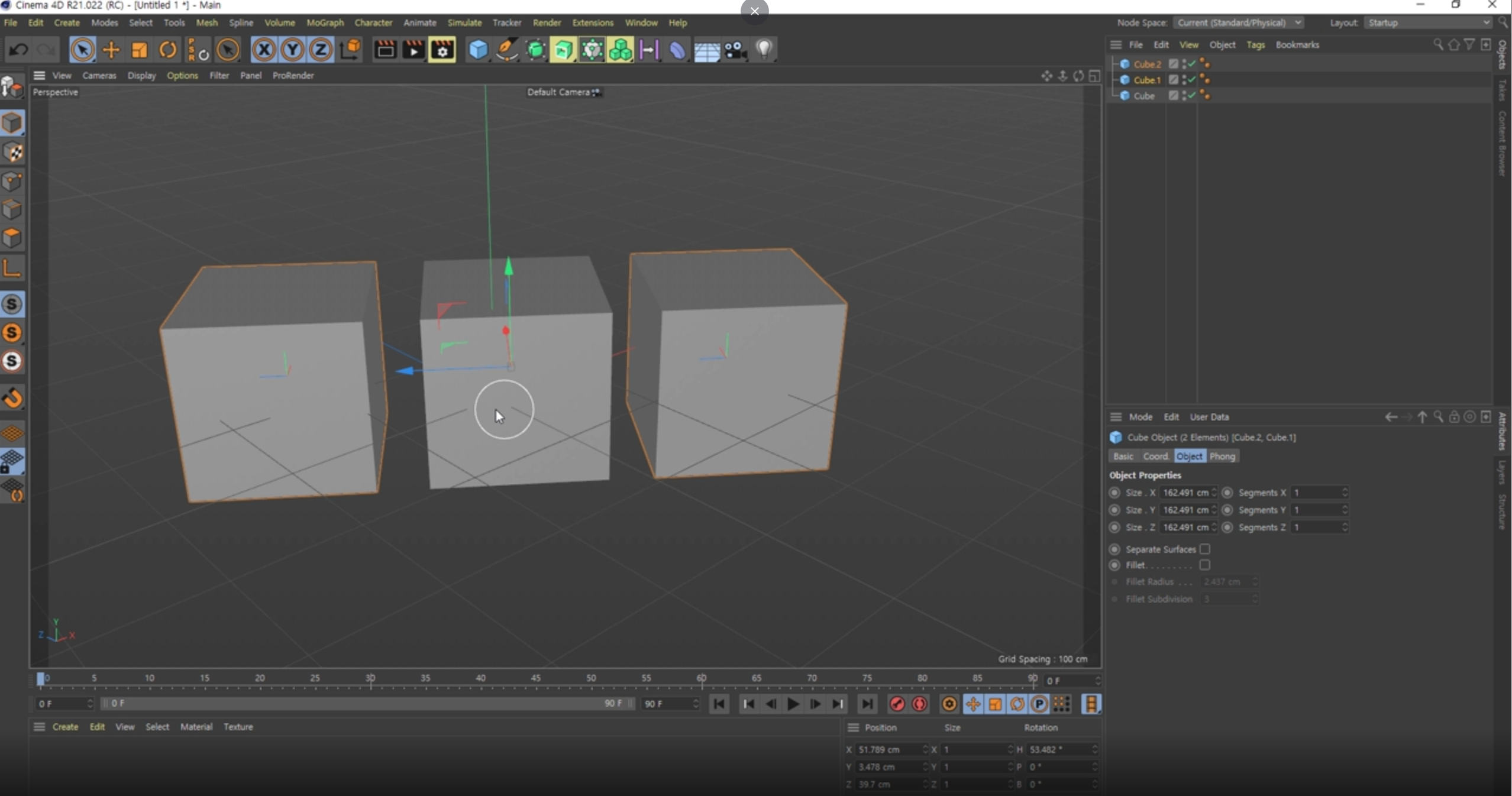Screen dimensions: 1512x796
Task: Open the Layout Startup dropdown
Action: click(1428, 22)
